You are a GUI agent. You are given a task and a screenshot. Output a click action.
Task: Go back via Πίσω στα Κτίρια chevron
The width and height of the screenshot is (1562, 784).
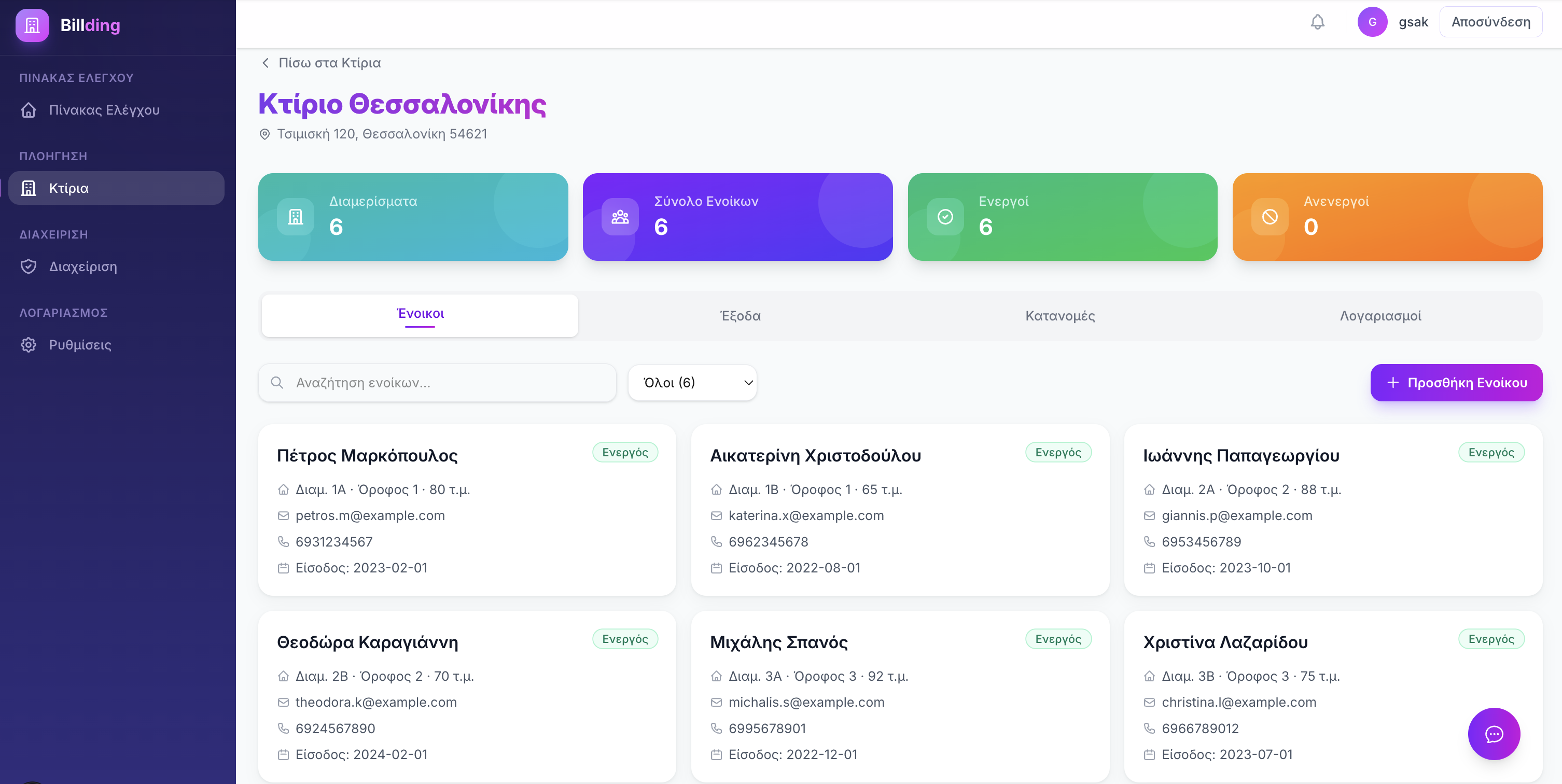(266, 63)
